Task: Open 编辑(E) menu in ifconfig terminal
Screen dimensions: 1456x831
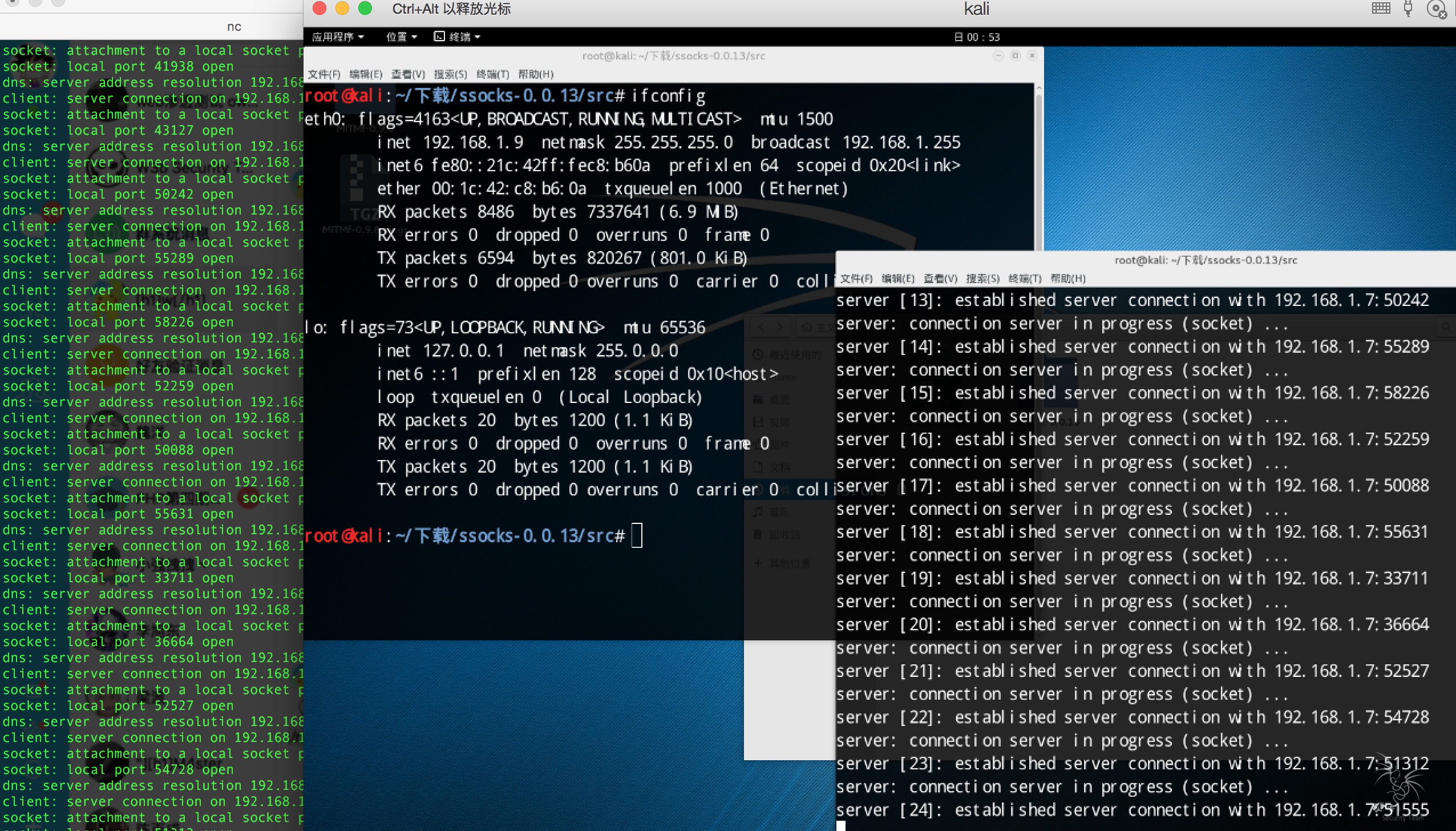Action: [366, 74]
